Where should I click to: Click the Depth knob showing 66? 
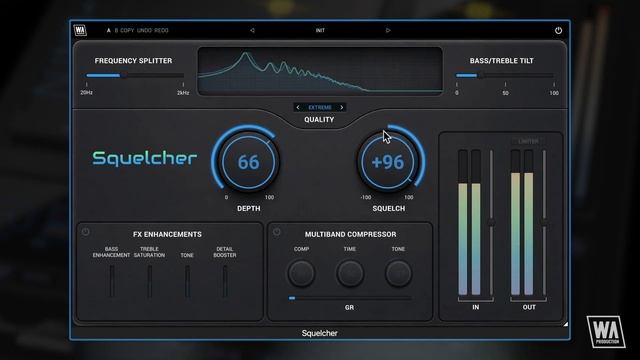point(248,162)
